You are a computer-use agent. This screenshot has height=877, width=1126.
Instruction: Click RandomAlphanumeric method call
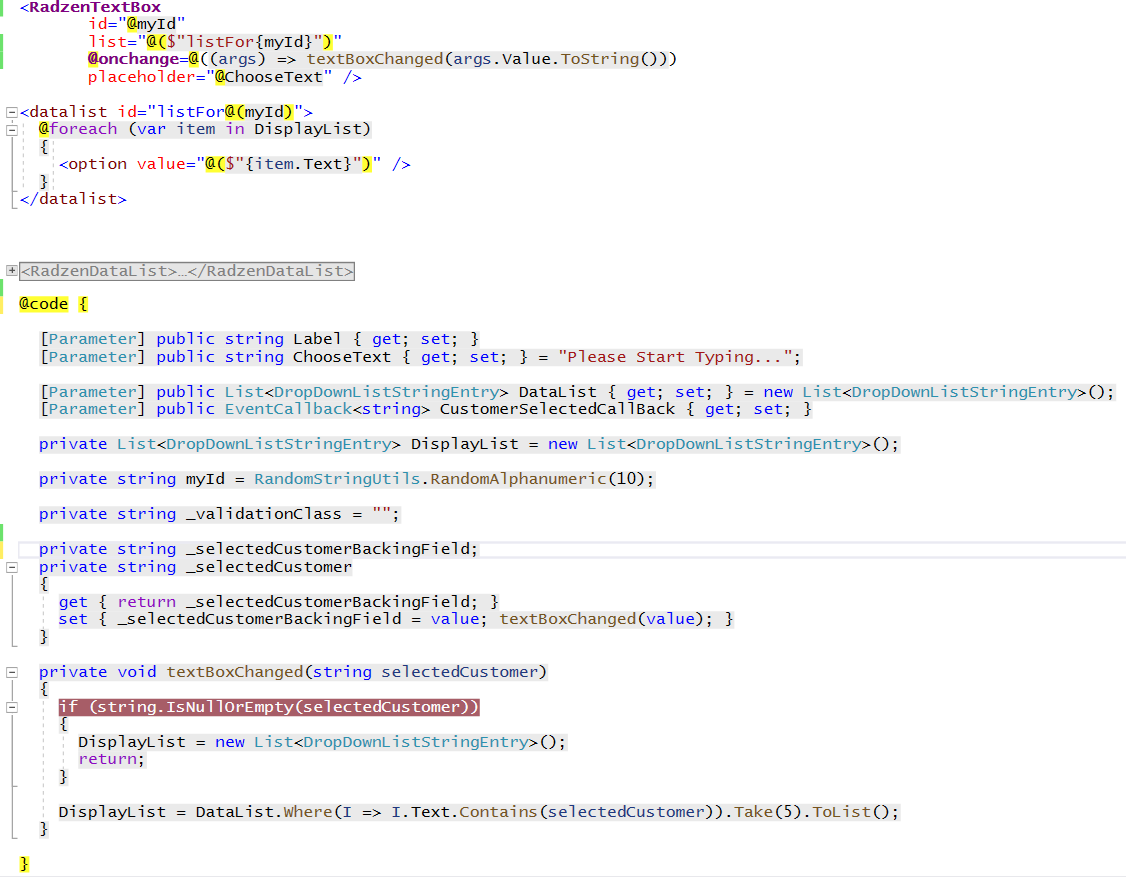point(518,479)
